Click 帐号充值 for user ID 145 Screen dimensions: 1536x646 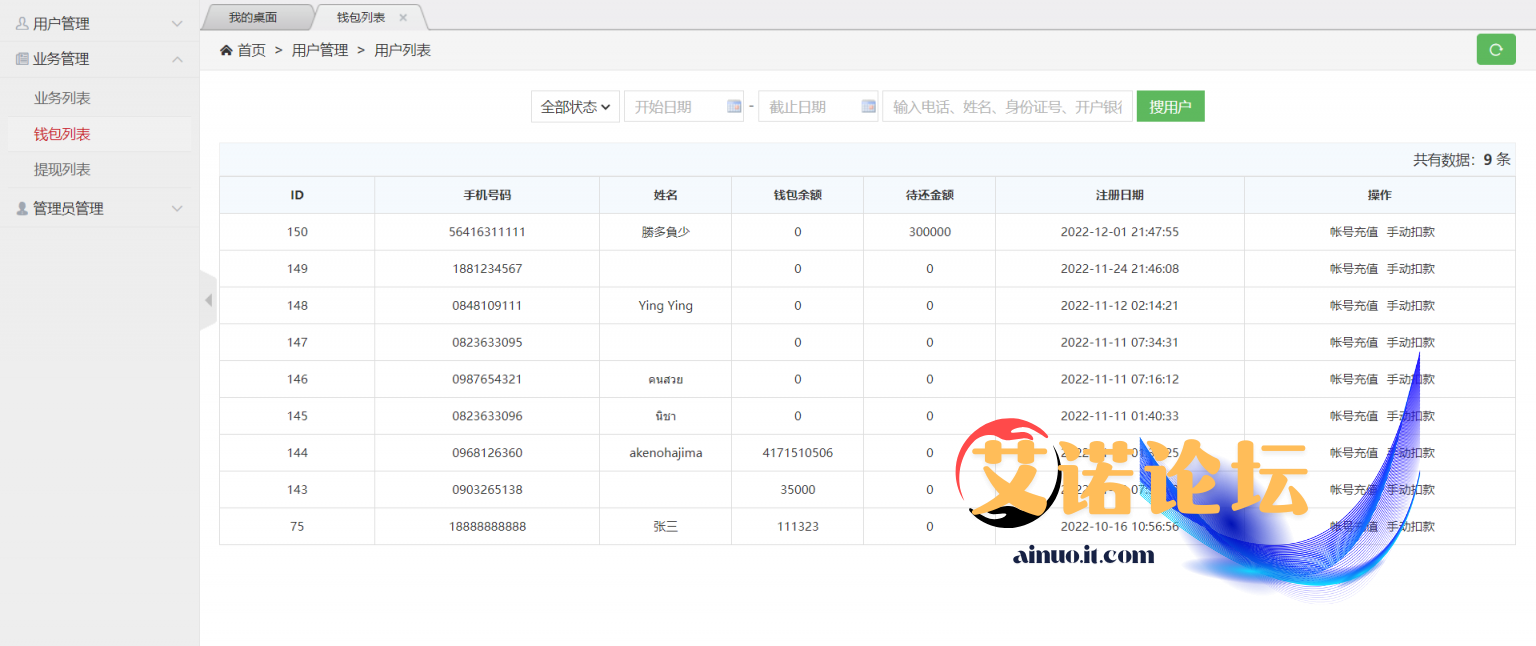pos(1354,416)
